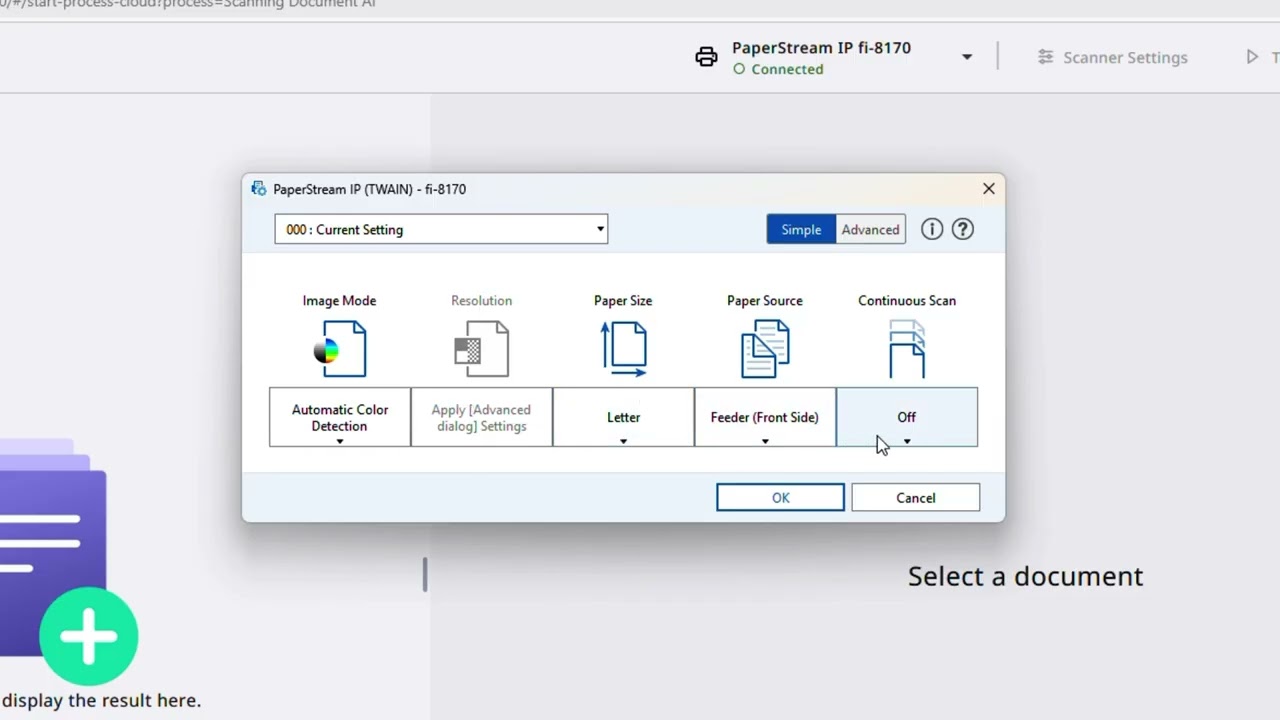Image resolution: width=1280 pixels, height=720 pixels.
Task: Click the printer icon beside PaperStream IP fi-8170
Action: [x=706, y=57]
